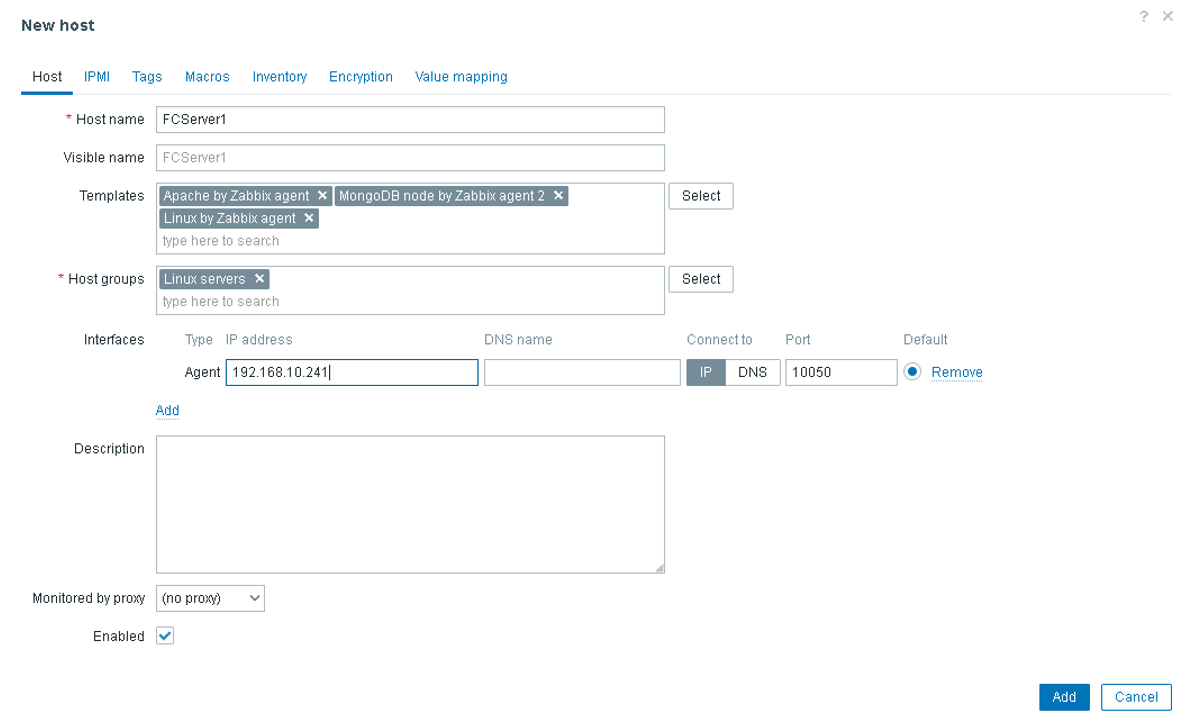
Task: Click Select button next to Host groups
Action: tap(701, 279)
